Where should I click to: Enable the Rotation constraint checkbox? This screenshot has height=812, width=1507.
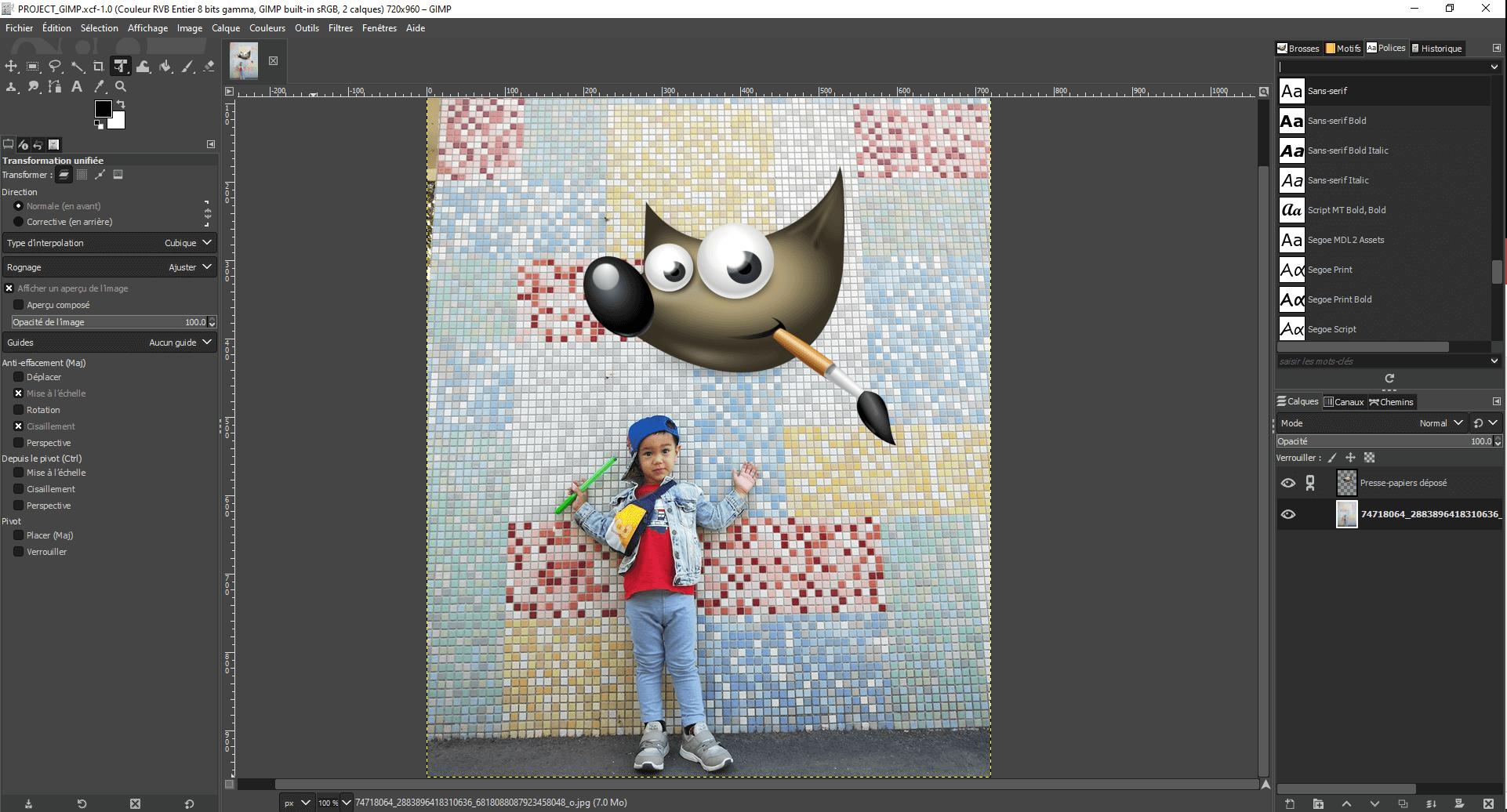19,410
